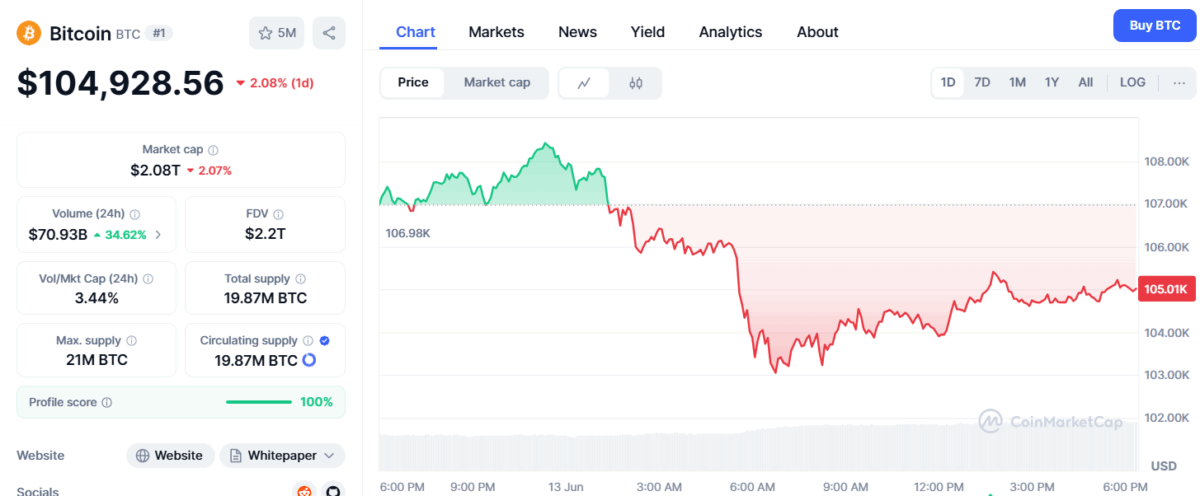Expand Volume (24h) details arrow
Viewport: 1200px width, 496px height.
point(158,235)
